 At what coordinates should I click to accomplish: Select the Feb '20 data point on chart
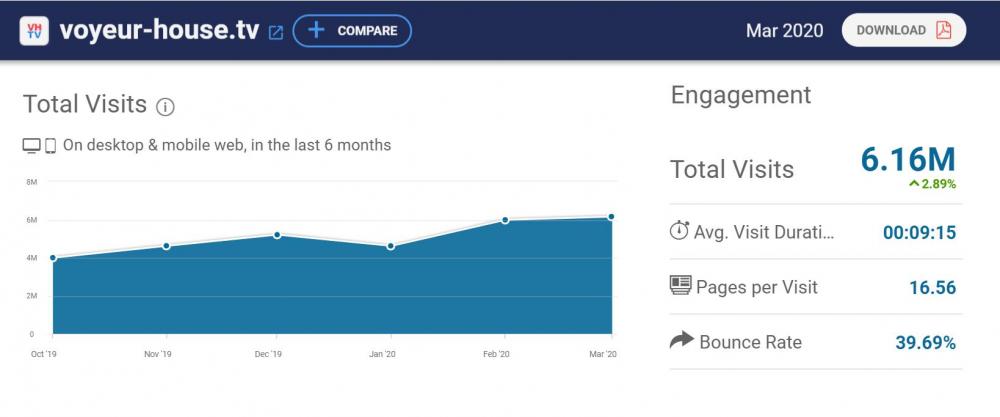point(505,220)
